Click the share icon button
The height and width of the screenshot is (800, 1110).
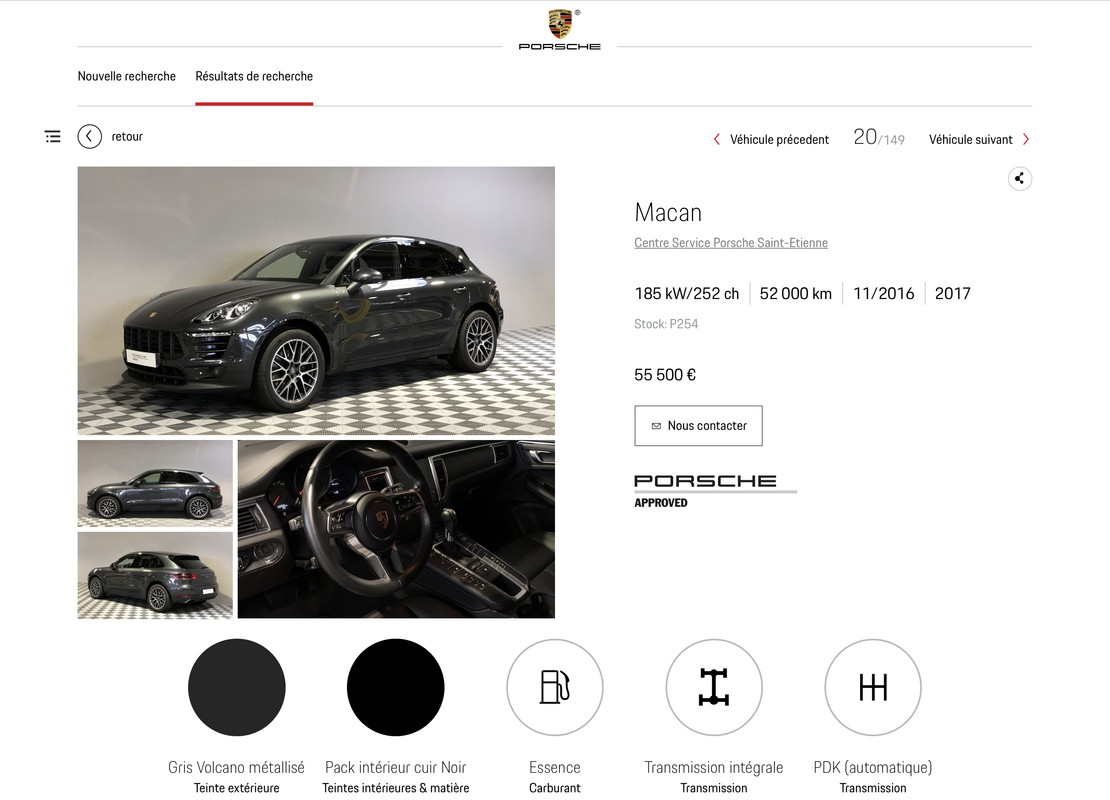[1019, 178]
